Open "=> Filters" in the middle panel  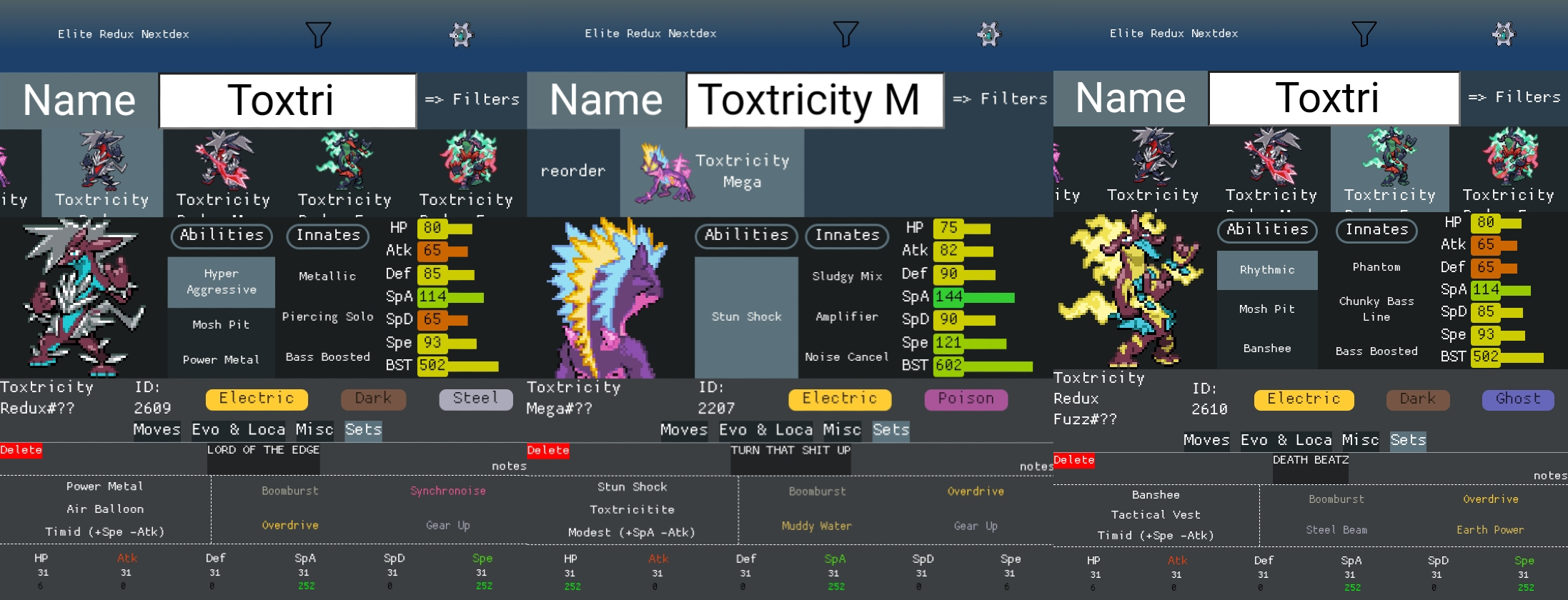tap(1000, 99)
